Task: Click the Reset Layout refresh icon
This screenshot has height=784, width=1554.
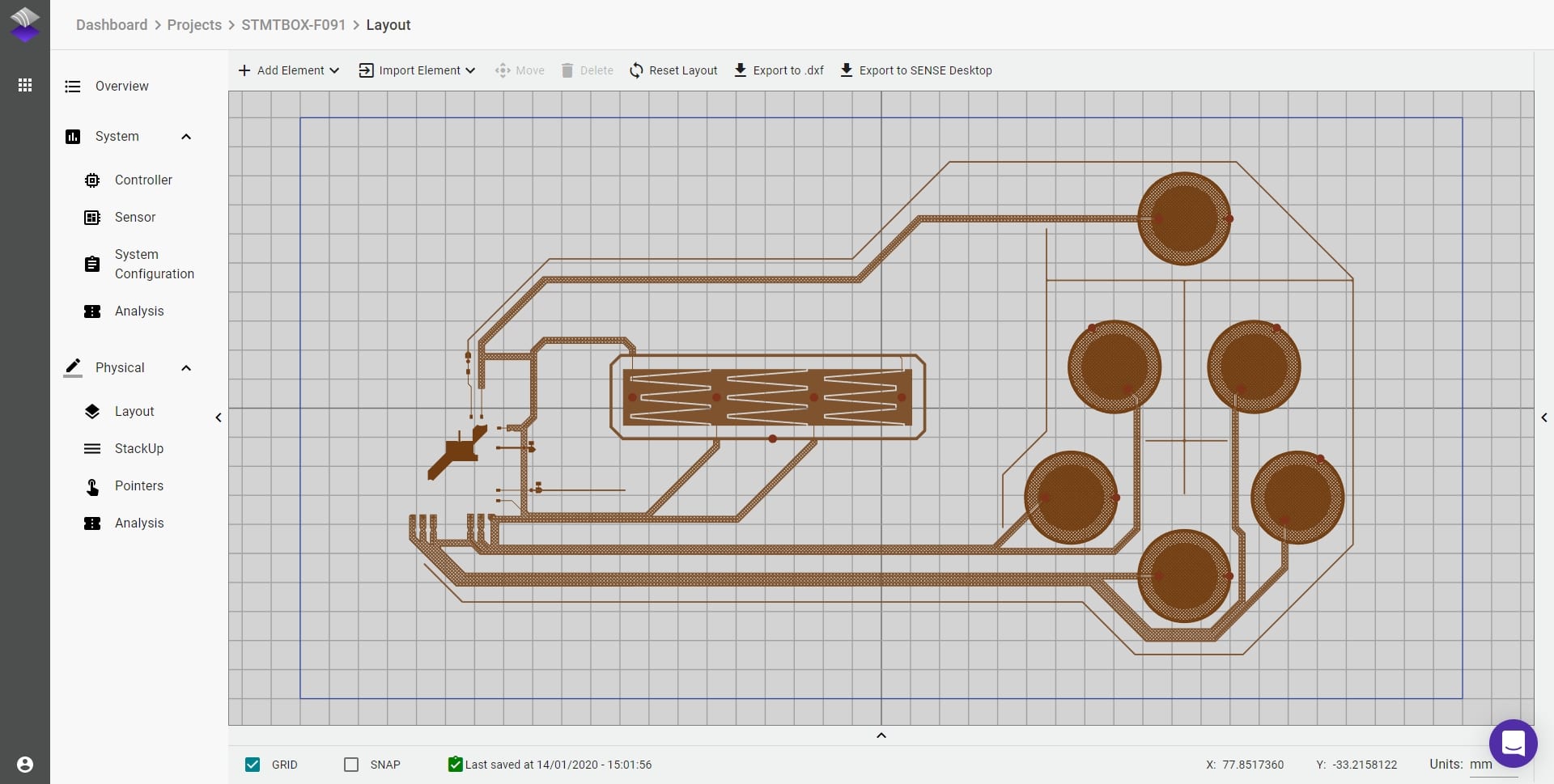Action: 636,70
